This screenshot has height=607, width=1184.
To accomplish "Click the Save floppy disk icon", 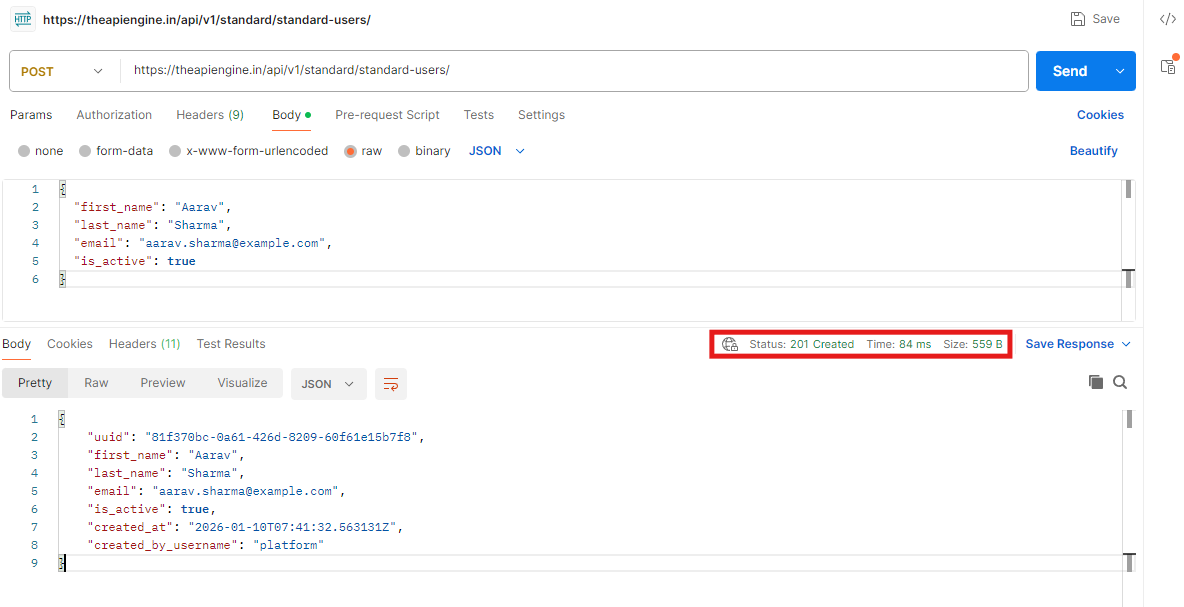I will coord(1078,19).
